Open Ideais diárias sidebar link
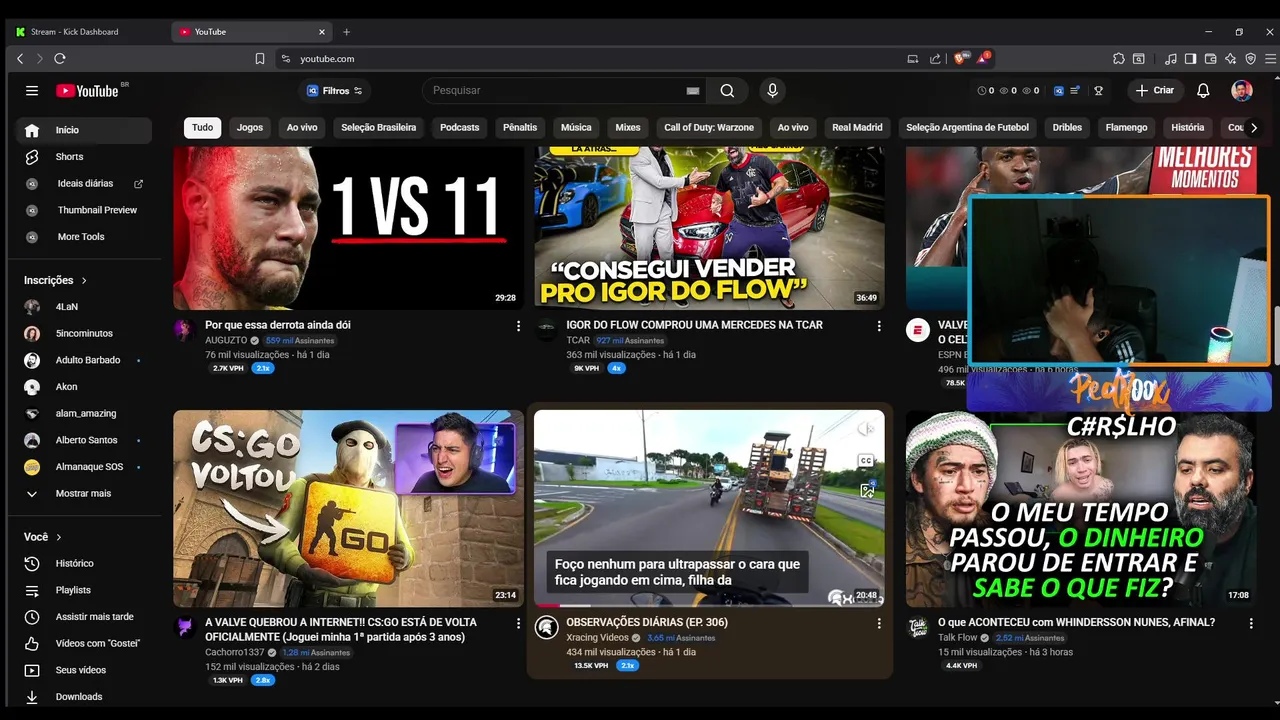Image resolution: width=1280 pixels, height=720 pixels. (84, 184)
